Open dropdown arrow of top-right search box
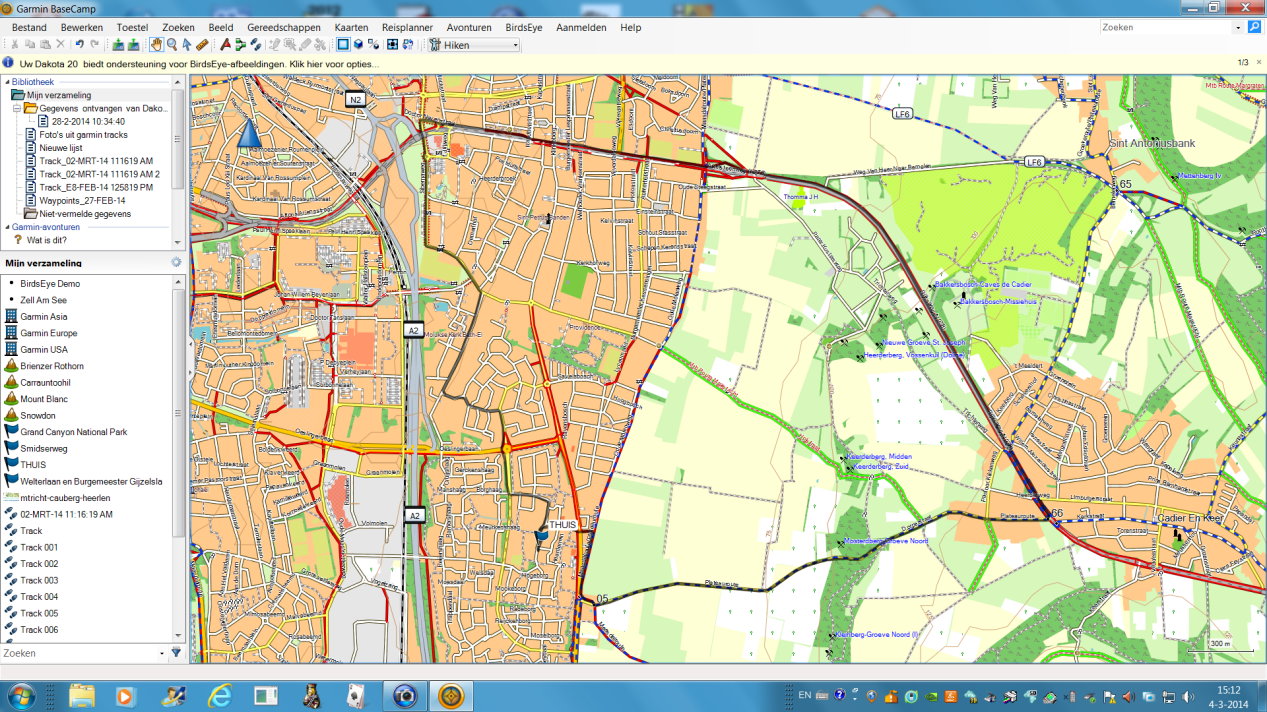1267x712 pixels. (x=1238, y=28)
